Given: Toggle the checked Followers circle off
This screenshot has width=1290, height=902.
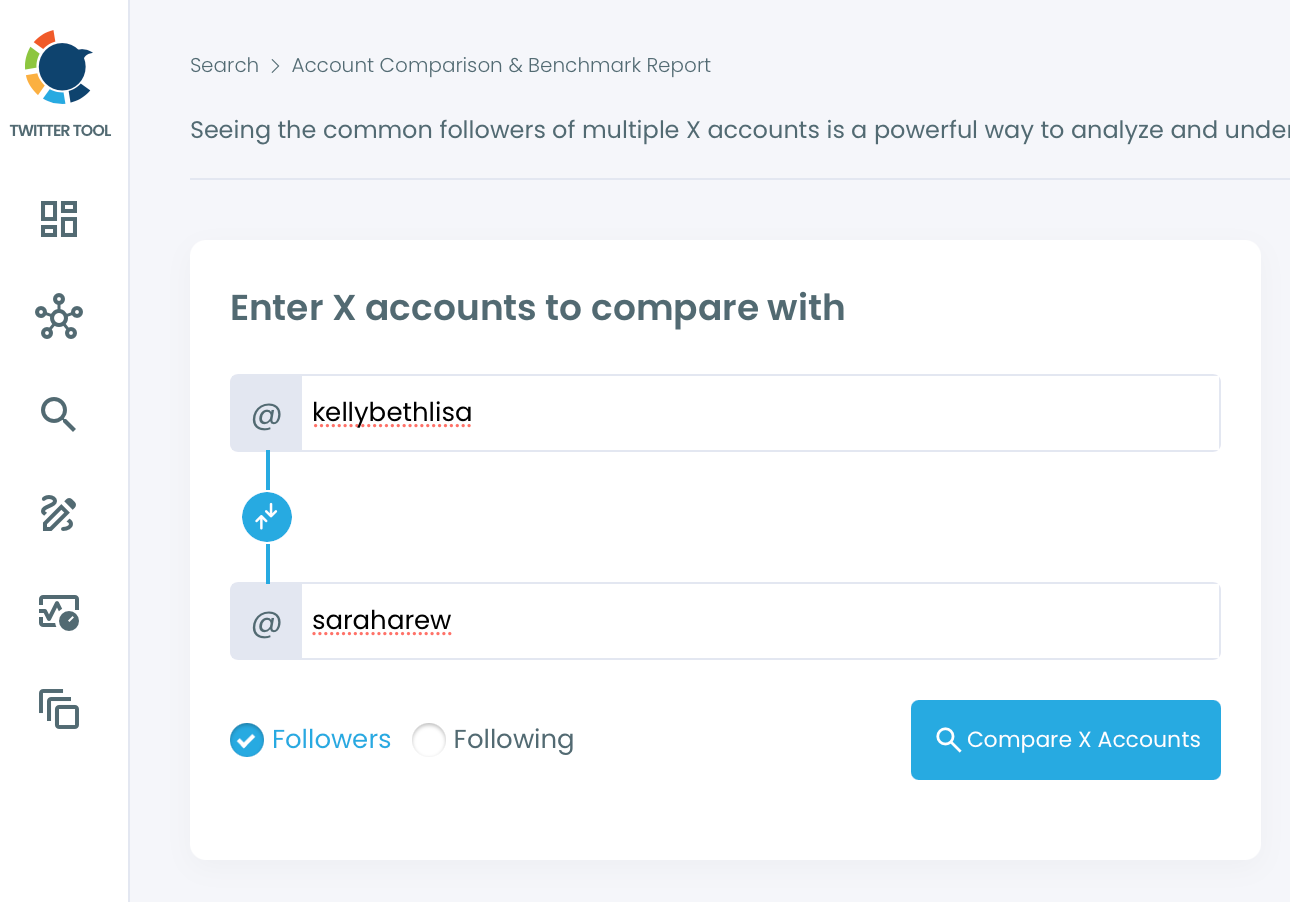Looking at the screenshot, I should 246,740.
